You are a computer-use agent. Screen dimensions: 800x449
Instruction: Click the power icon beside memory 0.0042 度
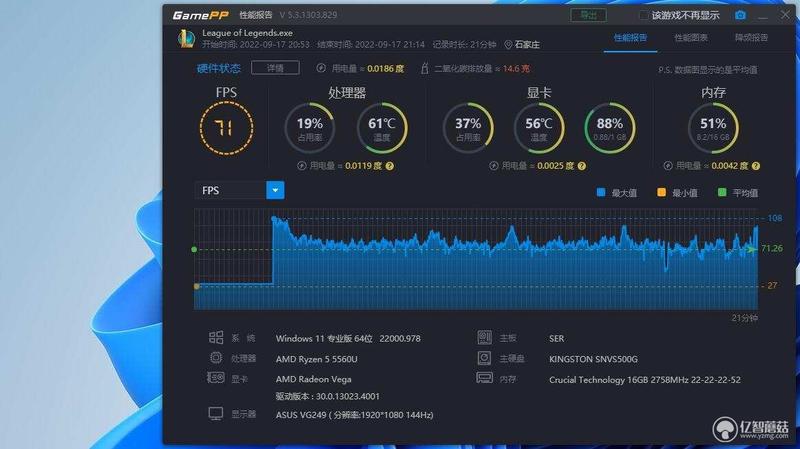pyautogui.click(x=668, y=166)
